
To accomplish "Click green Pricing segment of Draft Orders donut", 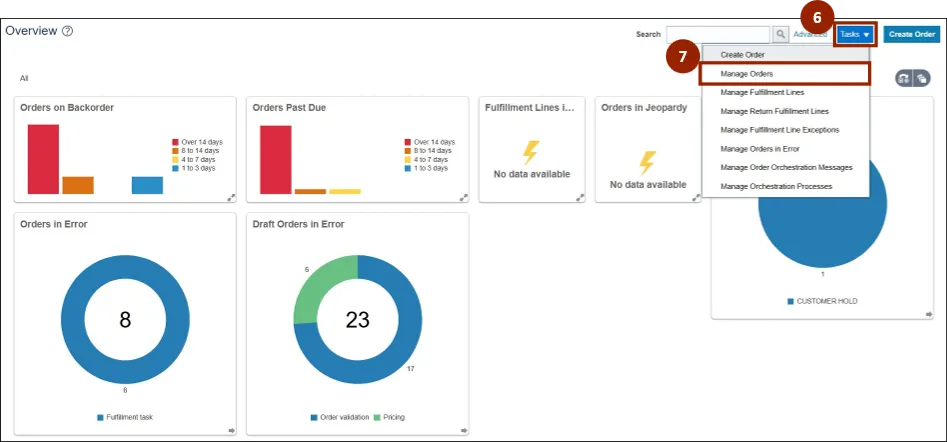I will pyautogui.click(x=326, y=287).
